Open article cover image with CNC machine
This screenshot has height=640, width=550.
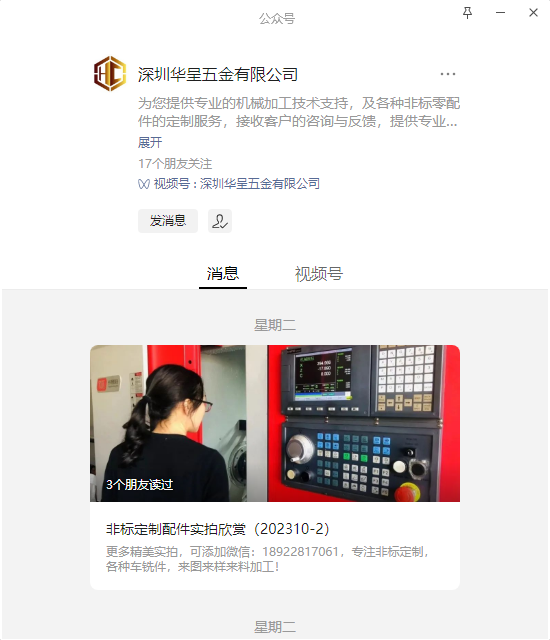tap(275, 423)
